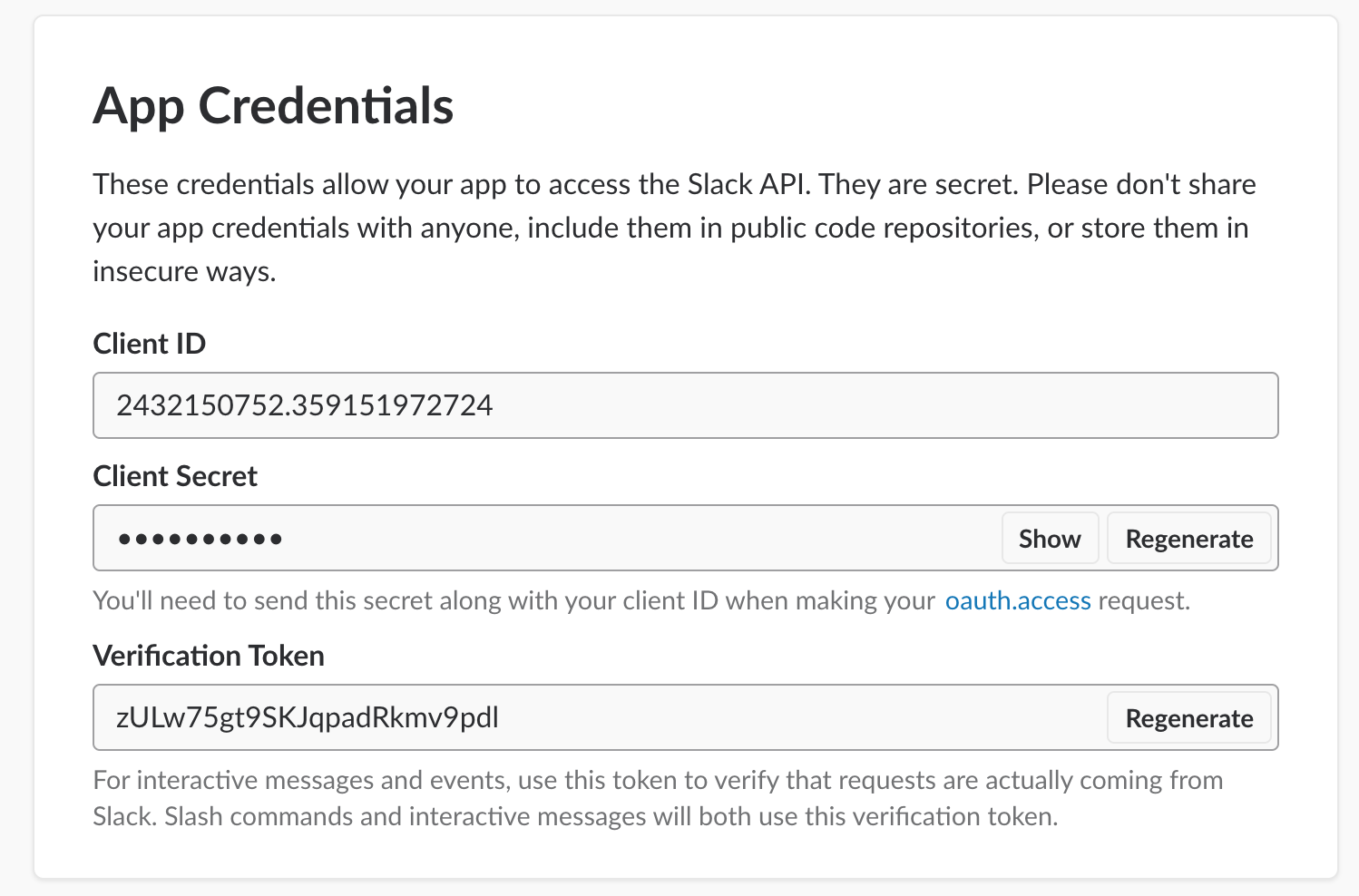The image size is (1359, 896).
Task: Click the line mentioning slash commands
Action: (574, 817)
